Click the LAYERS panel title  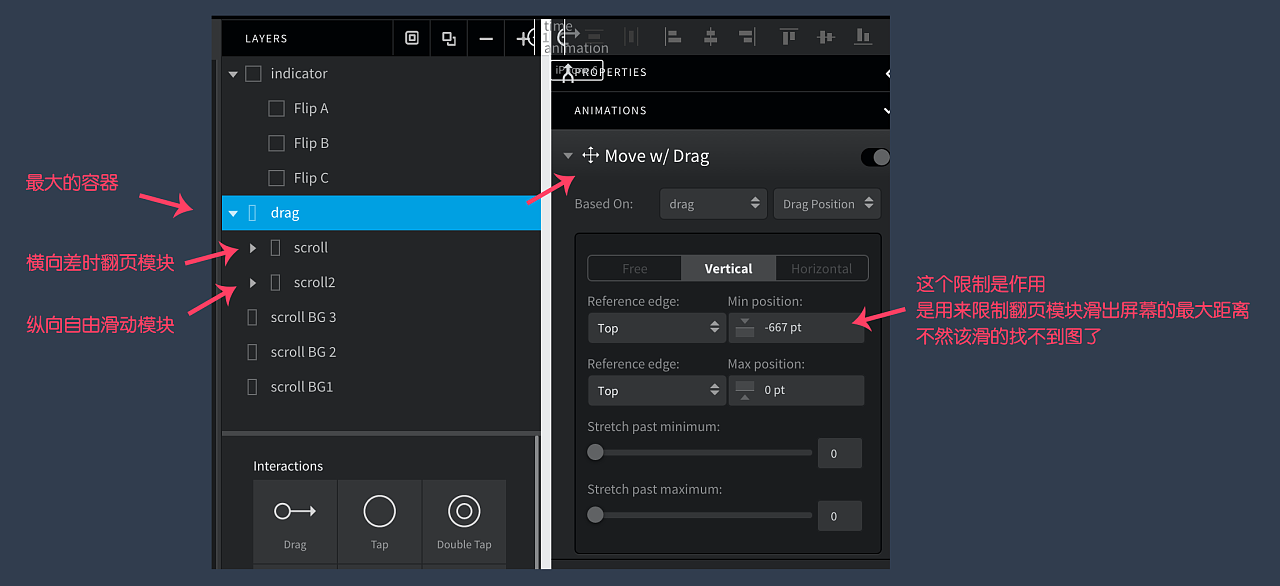pyautogui.click(x=266, y=39)
